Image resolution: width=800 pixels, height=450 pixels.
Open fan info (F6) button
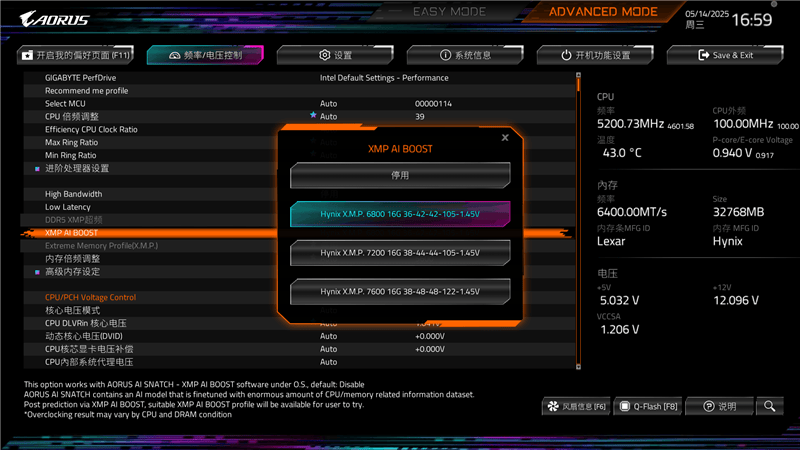tap(576, 406)
